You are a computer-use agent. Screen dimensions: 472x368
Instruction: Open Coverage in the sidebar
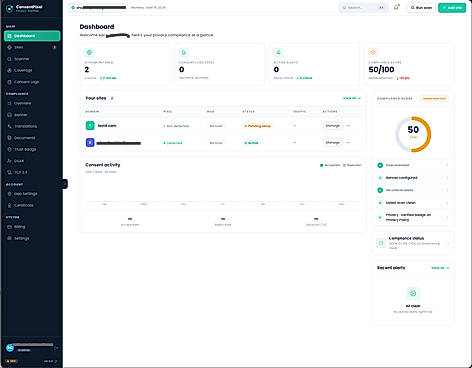(x=32, y=70)
